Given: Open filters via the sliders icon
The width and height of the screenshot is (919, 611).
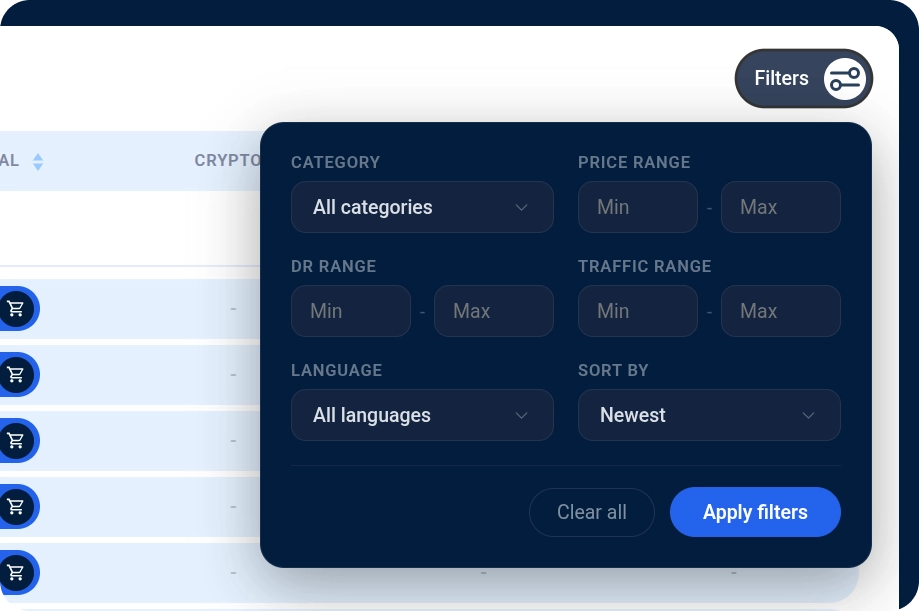Looking at the screenshot, I should (845, 78).
